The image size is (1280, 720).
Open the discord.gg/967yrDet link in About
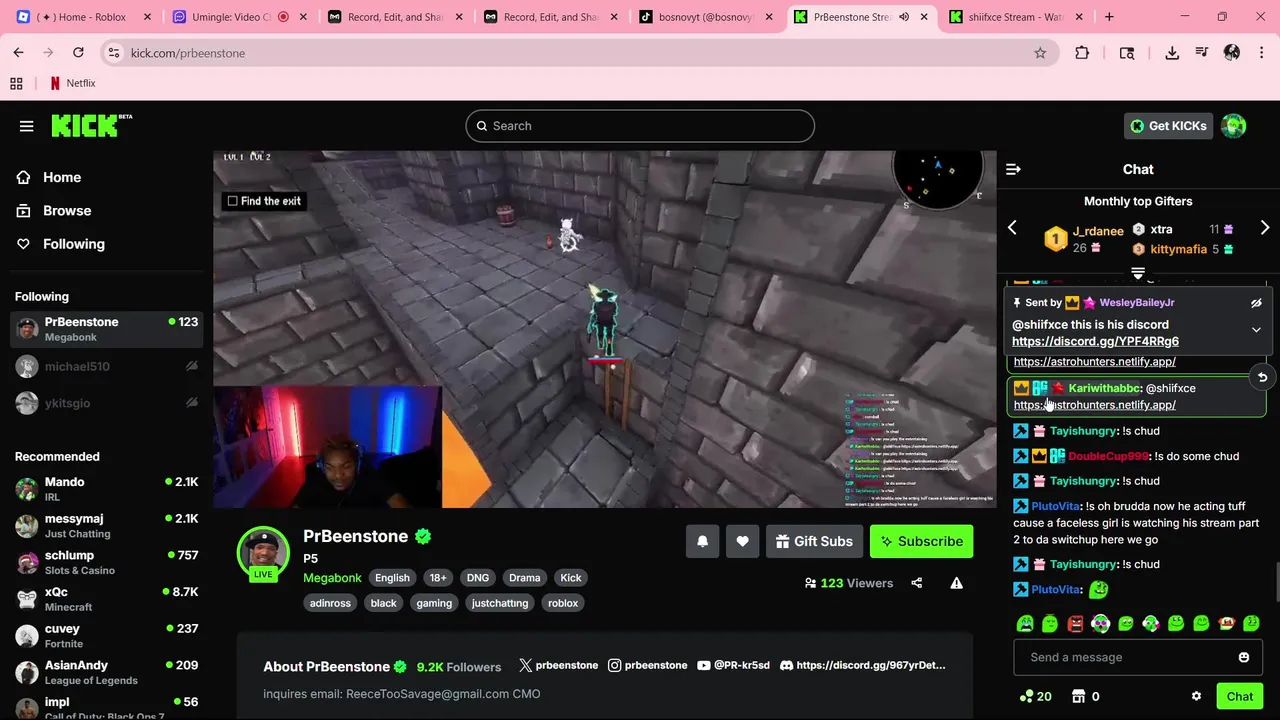point(862,665)
